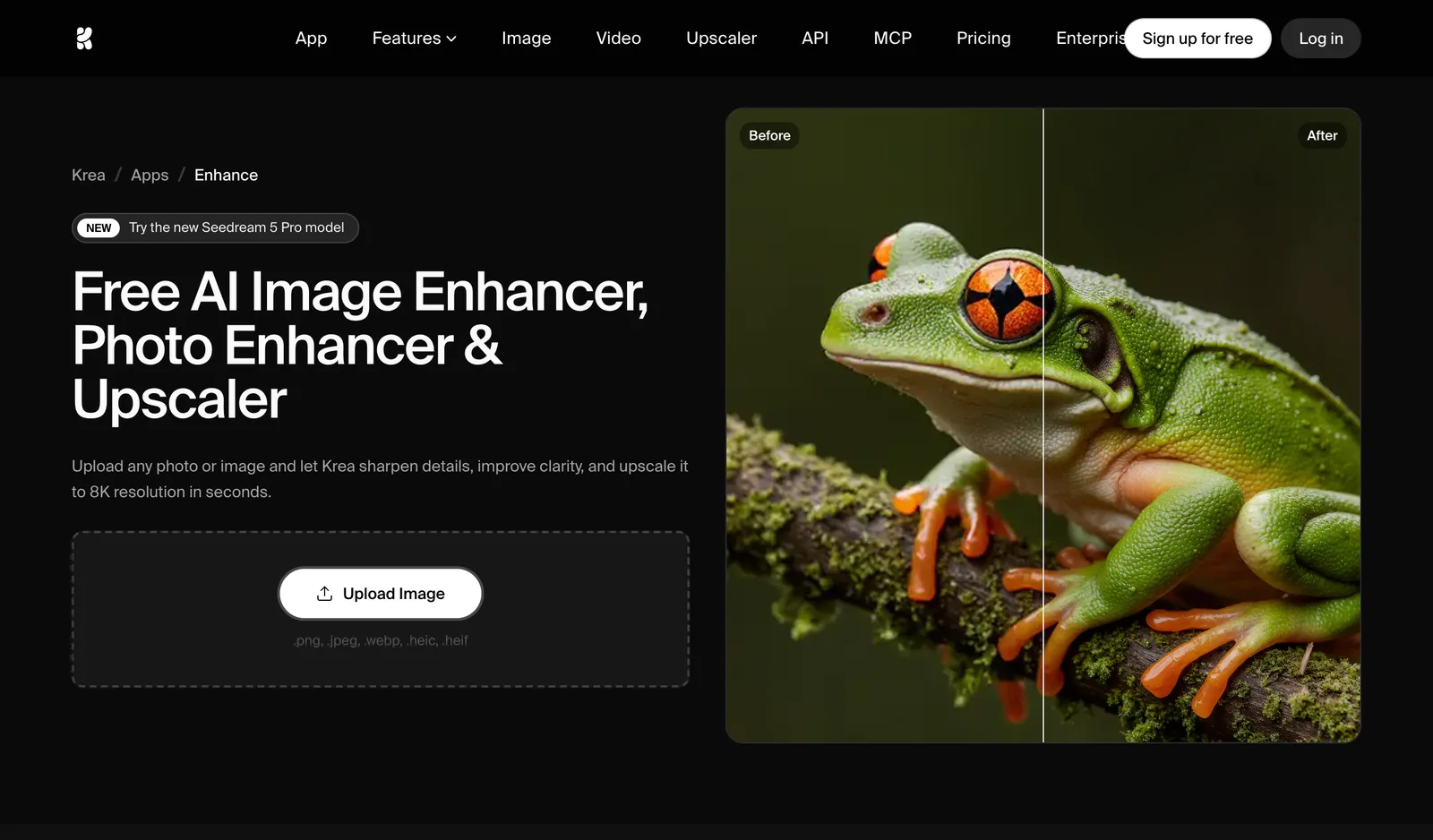Click the Log in button
Viewport: 1433px width, 840px height.
[x=1320, y=39]
